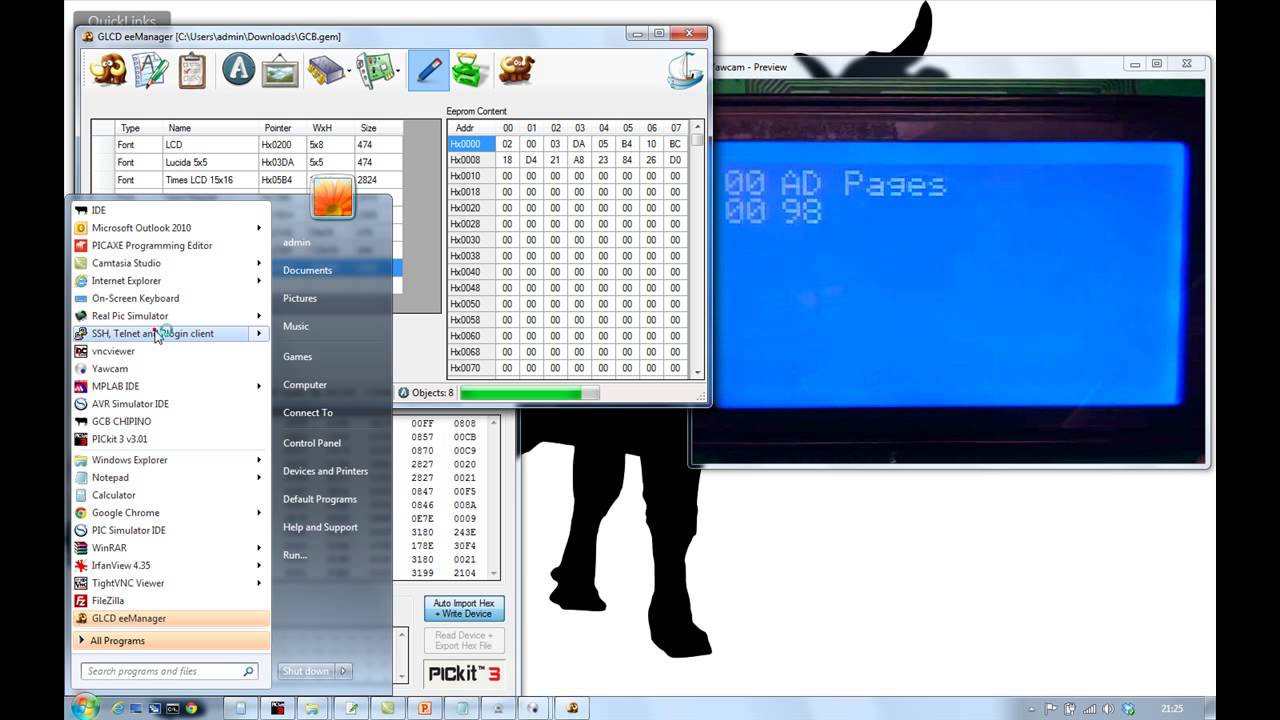Click the PICkit 3 logo
The height and width of the screenshot is (720, 1280).
(464, 673)
